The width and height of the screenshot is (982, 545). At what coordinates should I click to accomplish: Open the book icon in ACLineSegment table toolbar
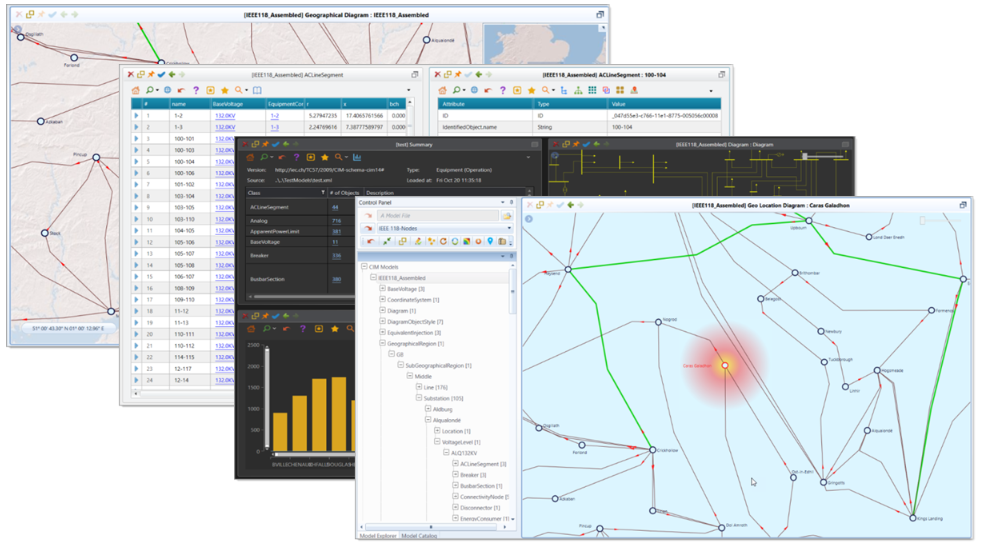click(x=257, y=90)
